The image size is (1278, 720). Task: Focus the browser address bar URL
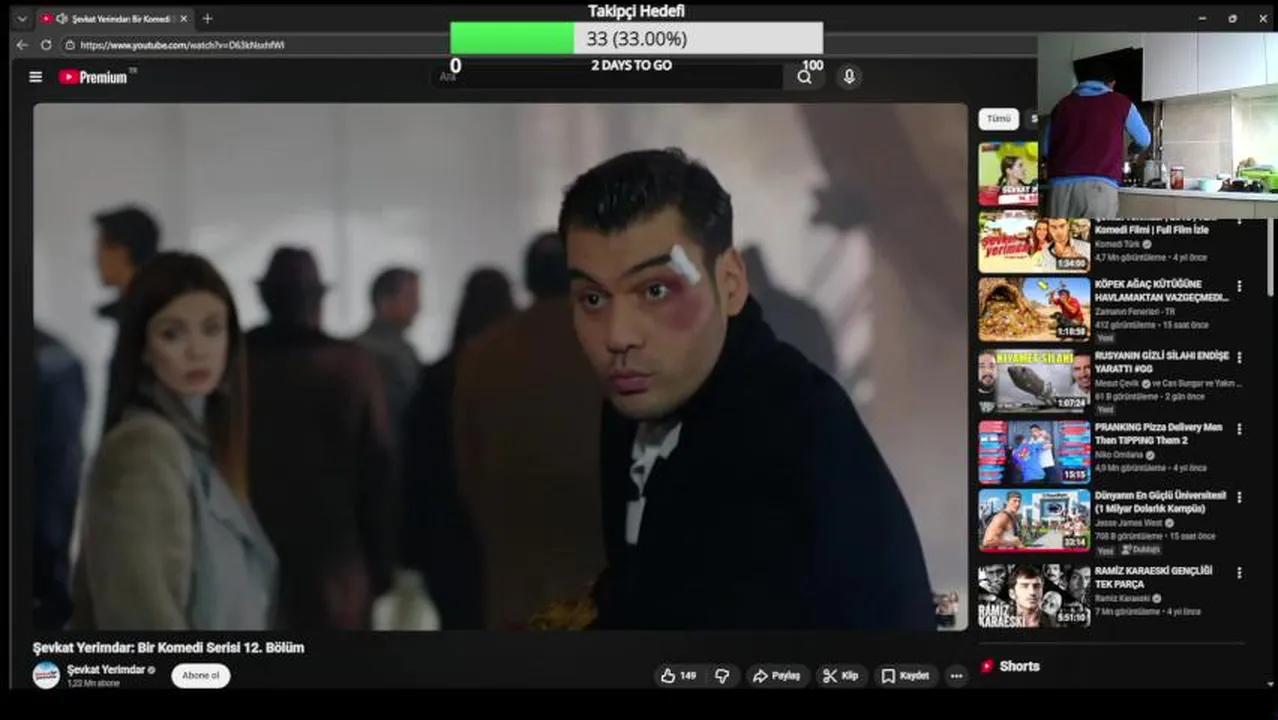pos(182,45)
